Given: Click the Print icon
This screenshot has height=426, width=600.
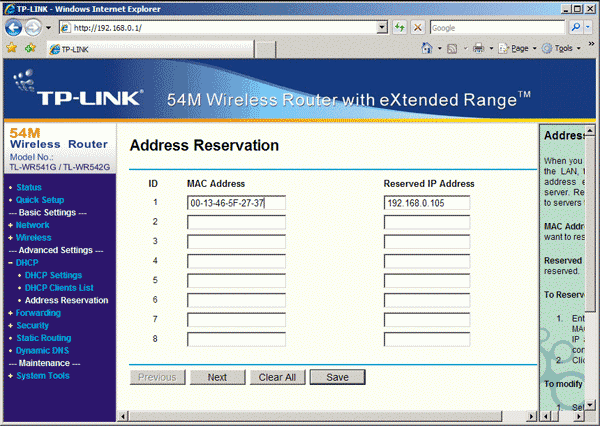Looking at the screenshot, I should [478, 48].
